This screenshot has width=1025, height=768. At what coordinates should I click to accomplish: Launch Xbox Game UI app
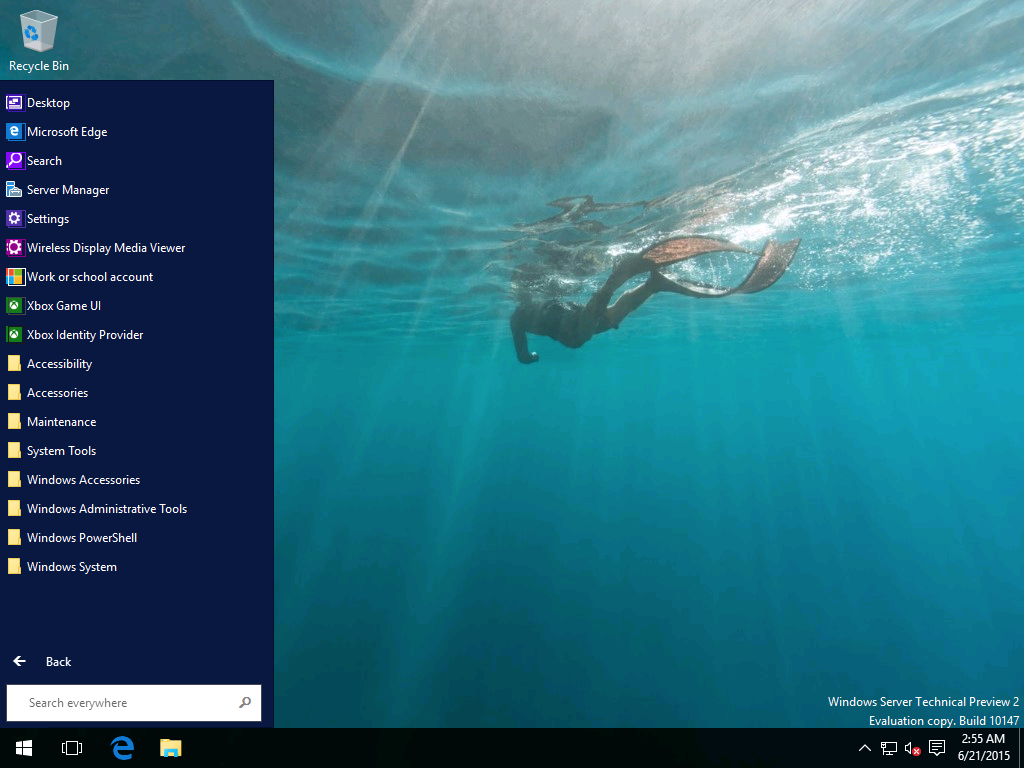tap(63, 306)
